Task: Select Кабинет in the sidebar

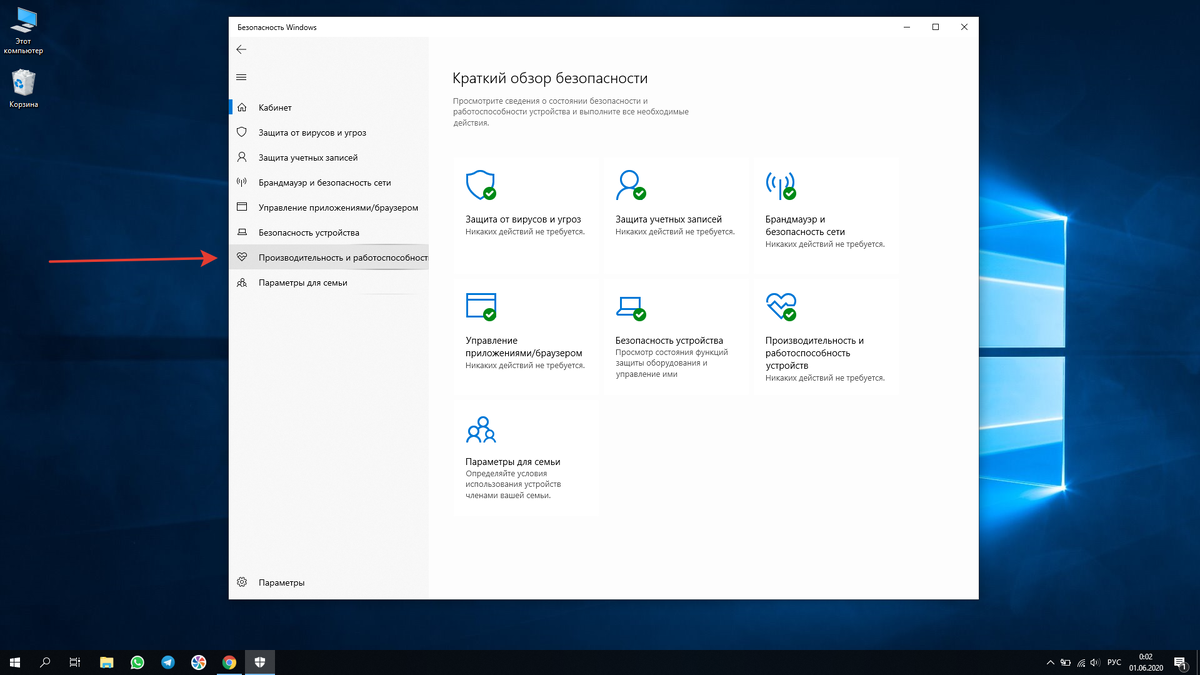Action: pos(328,107)
